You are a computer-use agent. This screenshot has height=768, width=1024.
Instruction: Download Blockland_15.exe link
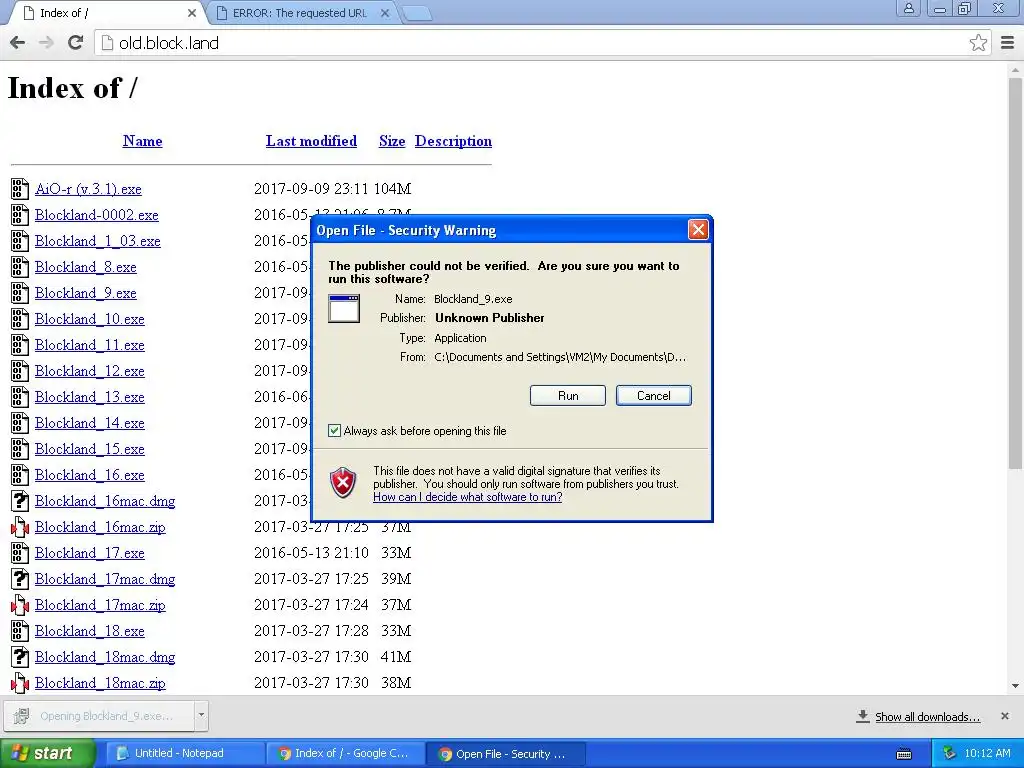[89, 449]
